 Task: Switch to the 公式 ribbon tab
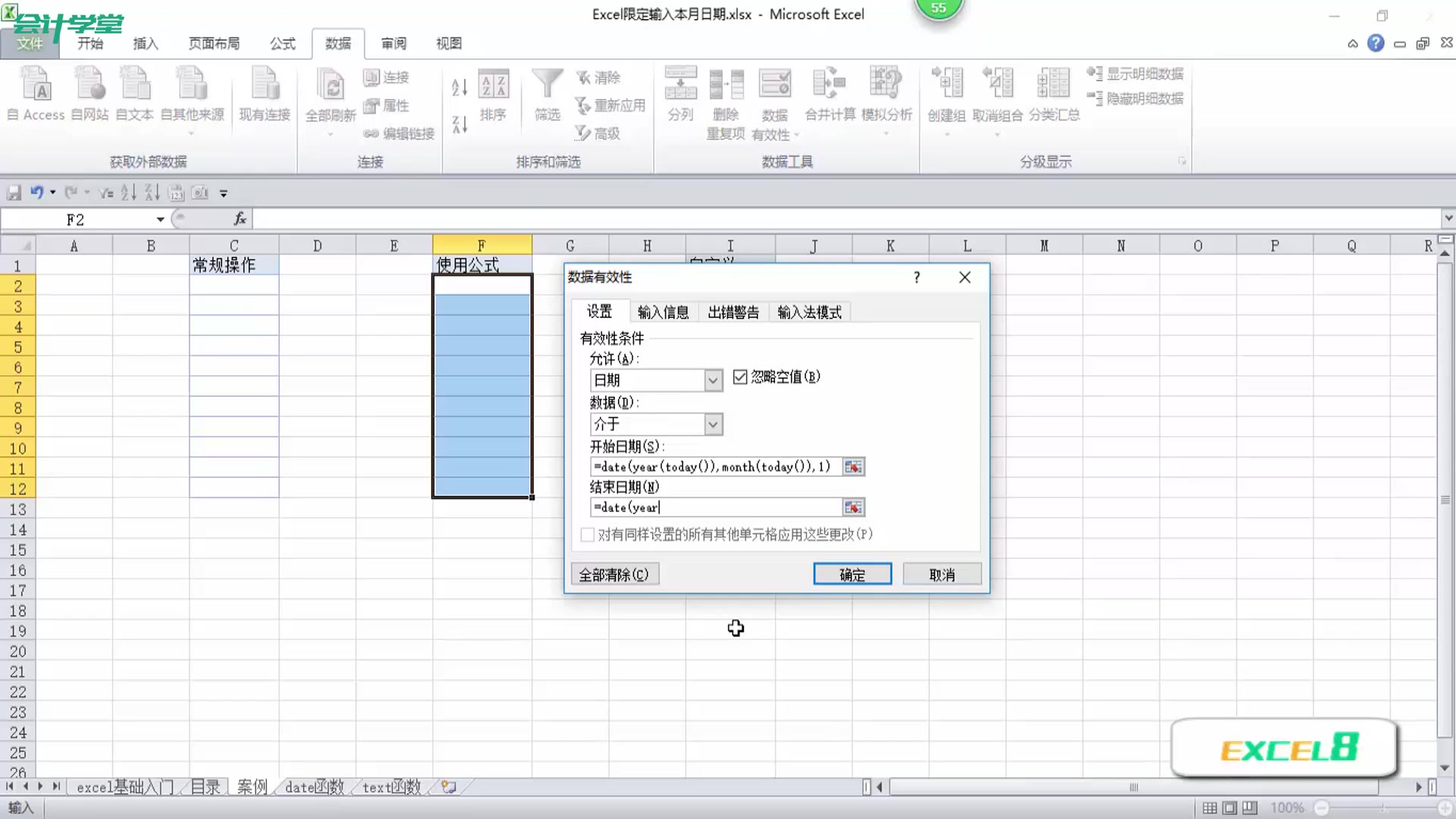click(281, 43)
